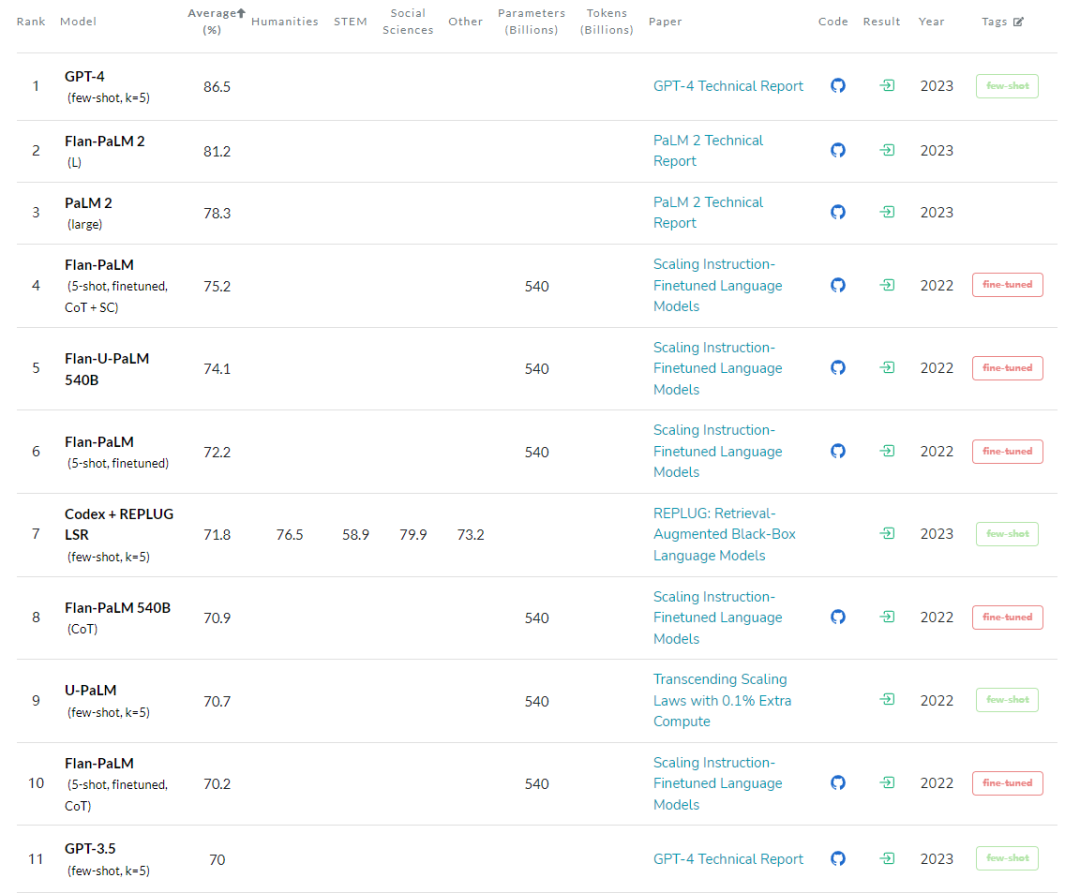
Task: Open GPT-4 Technical Report link in GPT-3.5 row
Action: pyautogui.click(x=728, y=859)
